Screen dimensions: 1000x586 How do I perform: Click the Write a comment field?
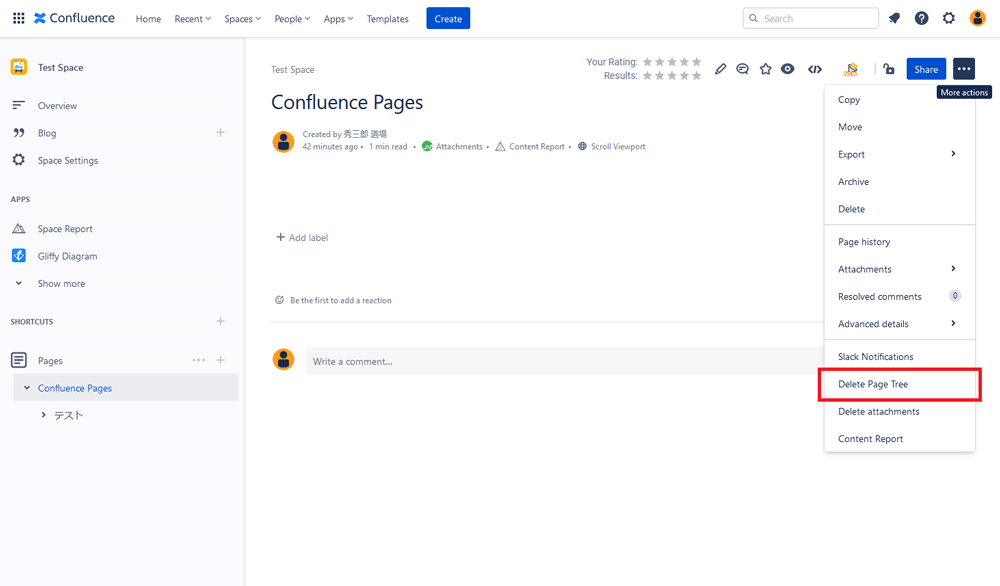pos(564,361)
